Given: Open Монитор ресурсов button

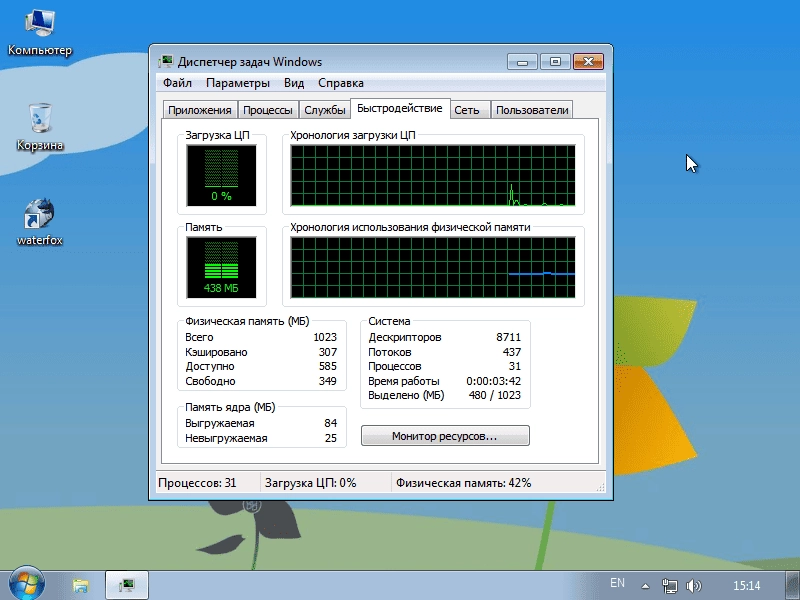Looking at the screenshot, I should [x=445, y=436].
